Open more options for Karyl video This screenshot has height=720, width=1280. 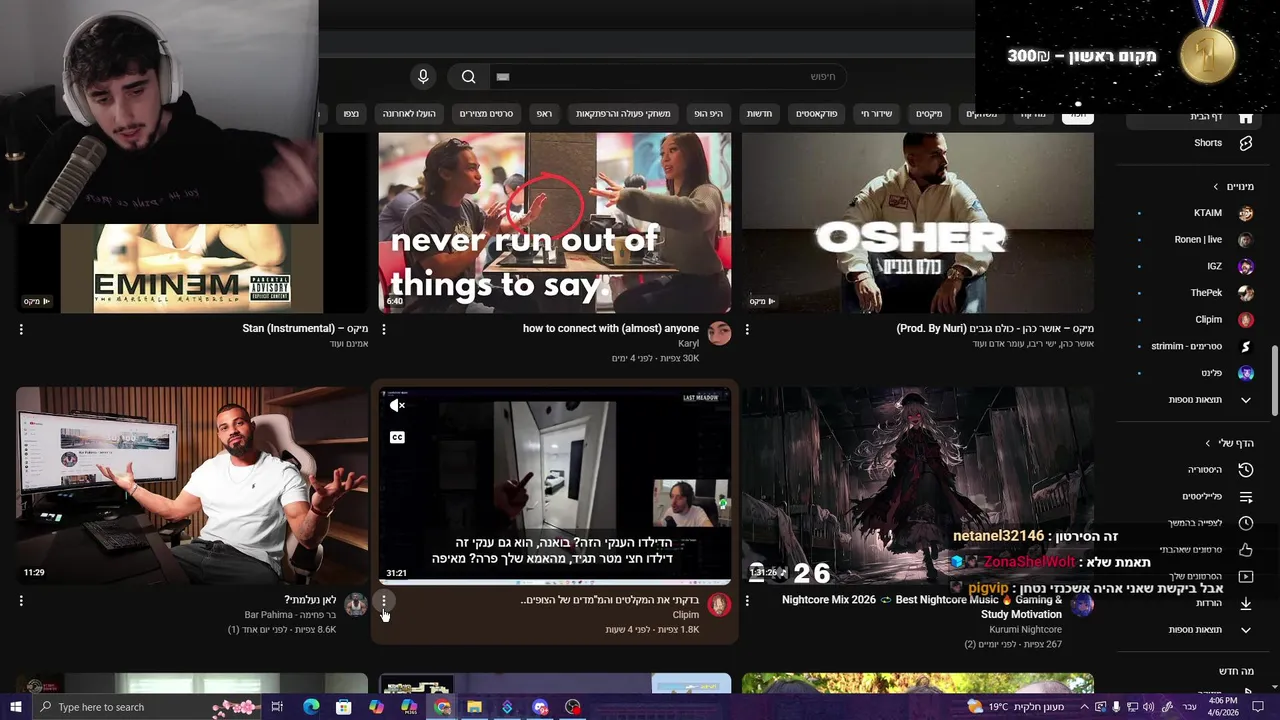point(384,329)
